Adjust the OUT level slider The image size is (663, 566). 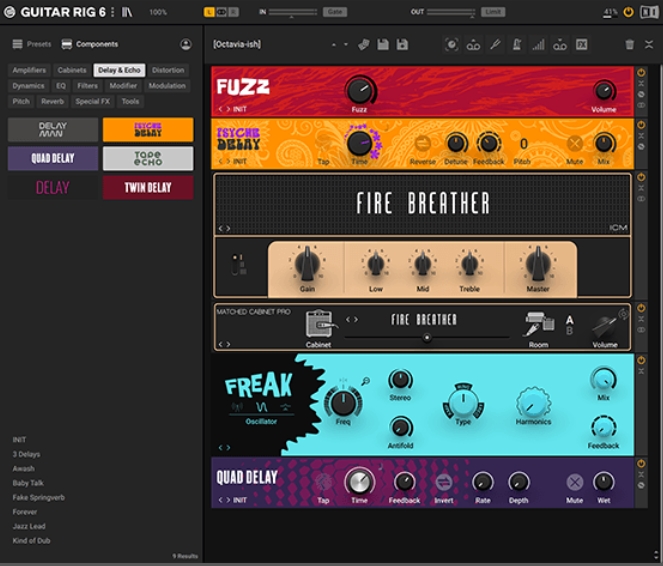(x=451, y=12)
